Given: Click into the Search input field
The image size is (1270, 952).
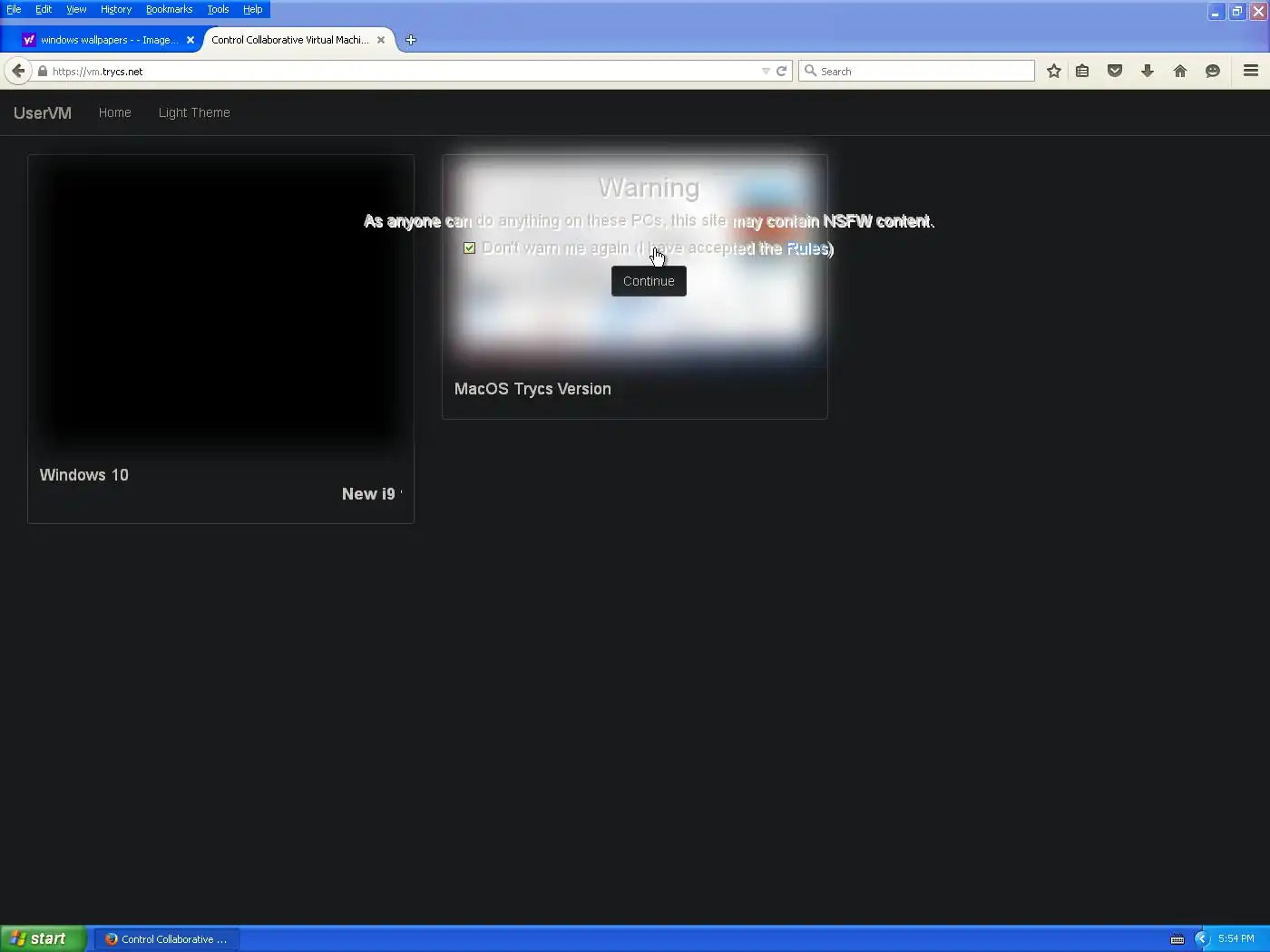Looking at the screenshot, I should [x=916, y=71].
